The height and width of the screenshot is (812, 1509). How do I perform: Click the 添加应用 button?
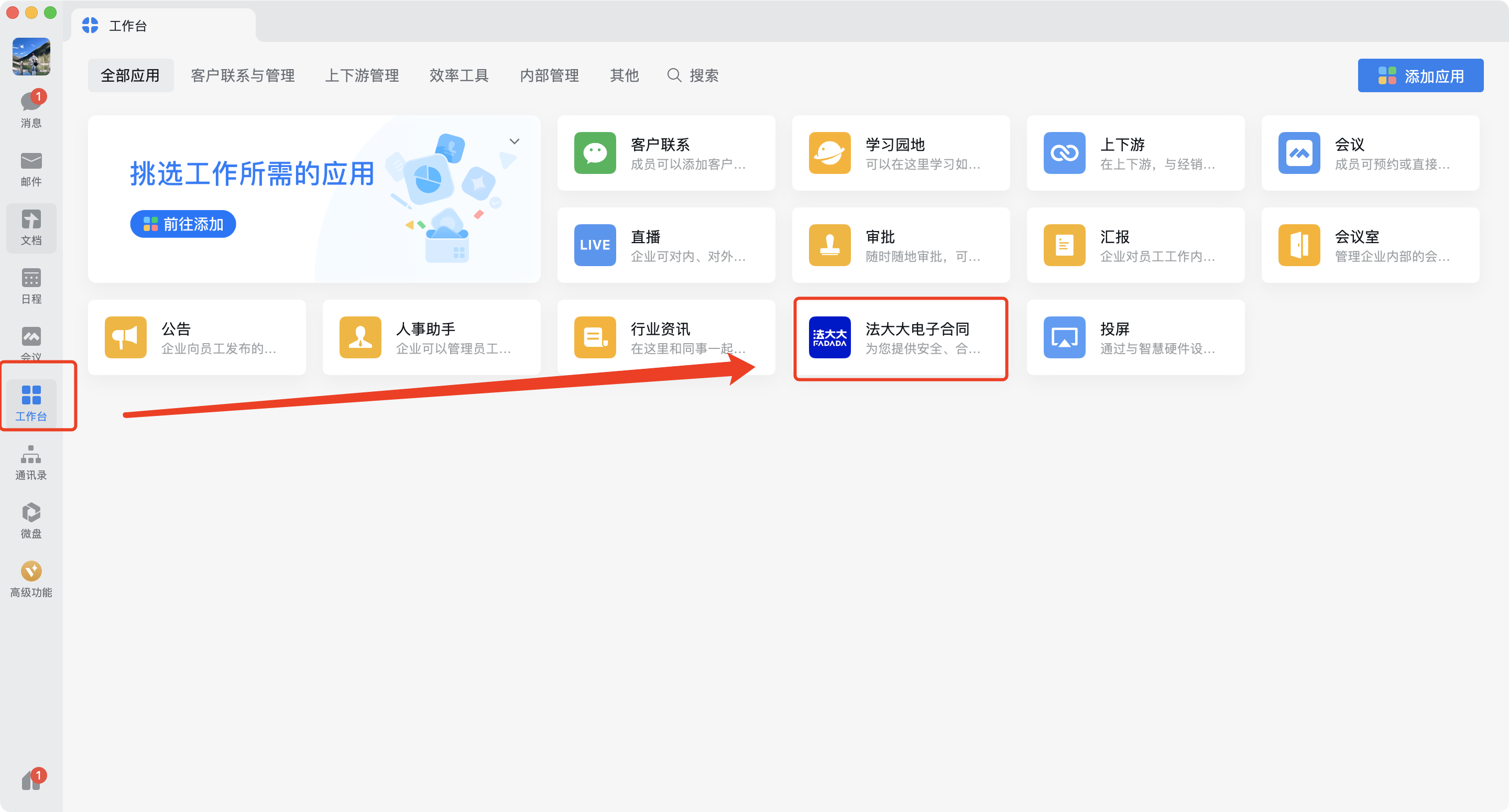(x=1420, y=75)
